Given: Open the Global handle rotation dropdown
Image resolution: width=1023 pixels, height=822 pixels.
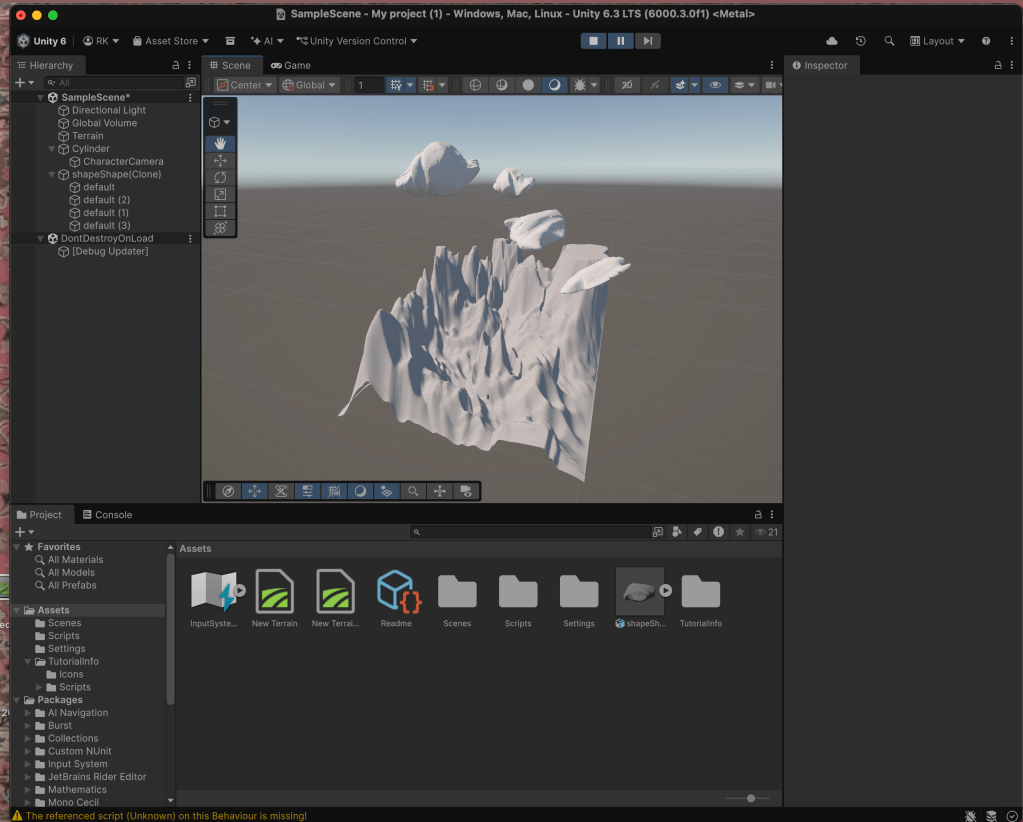Looking at the screenshot, I should point(309,85).
